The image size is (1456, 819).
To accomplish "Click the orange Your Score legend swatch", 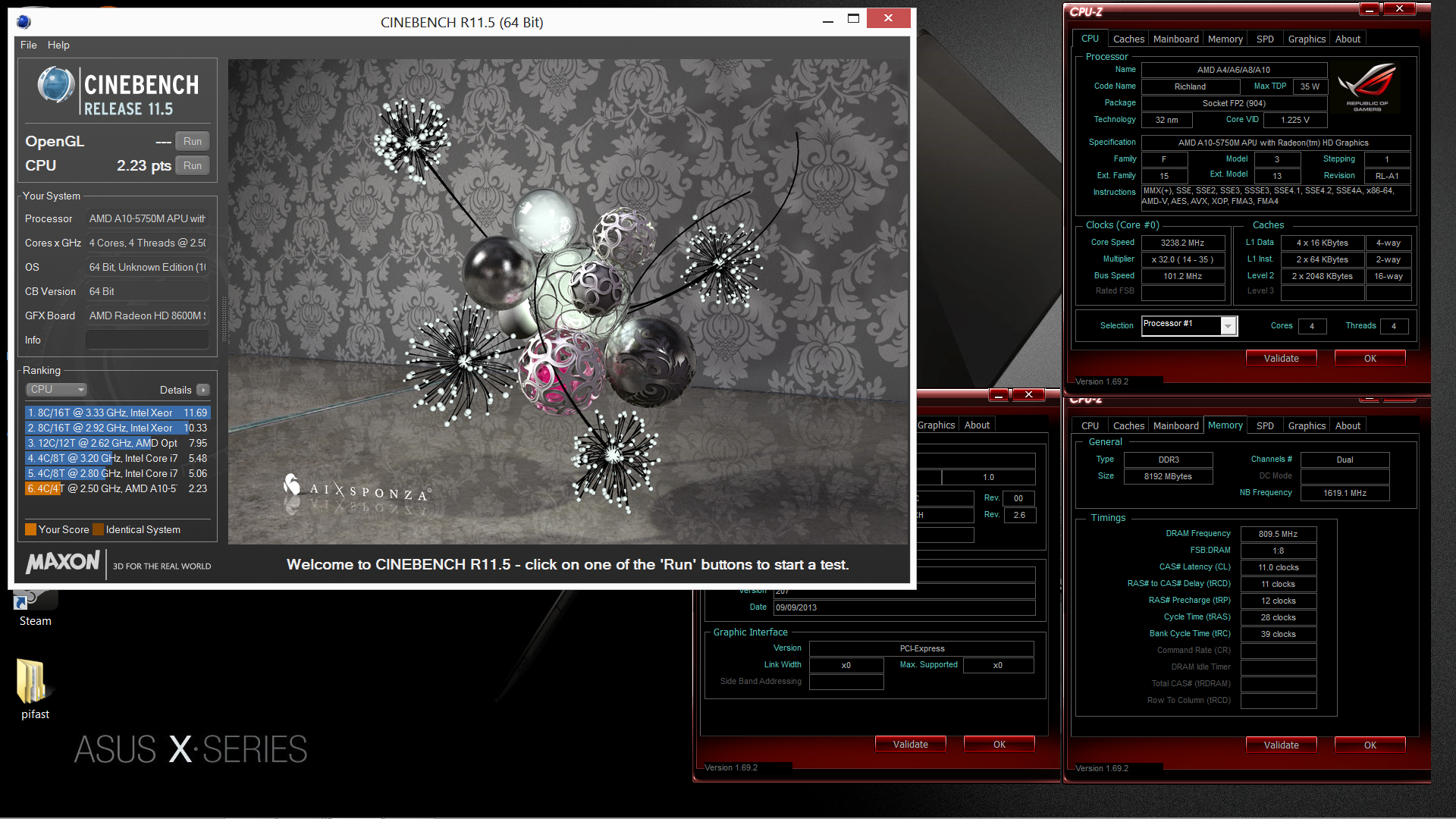I will (x=30, y=529).
